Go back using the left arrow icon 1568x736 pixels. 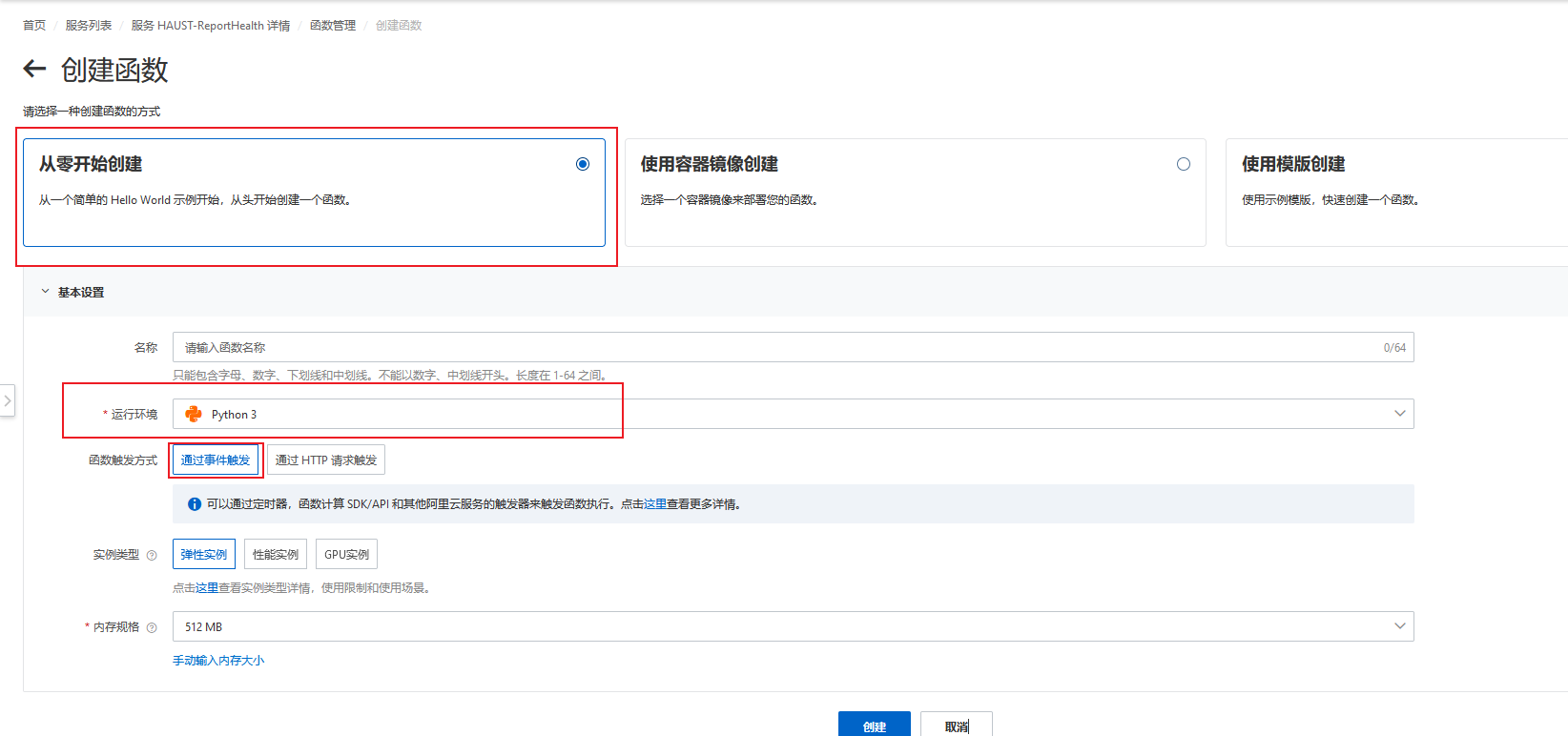pos(34,69)
